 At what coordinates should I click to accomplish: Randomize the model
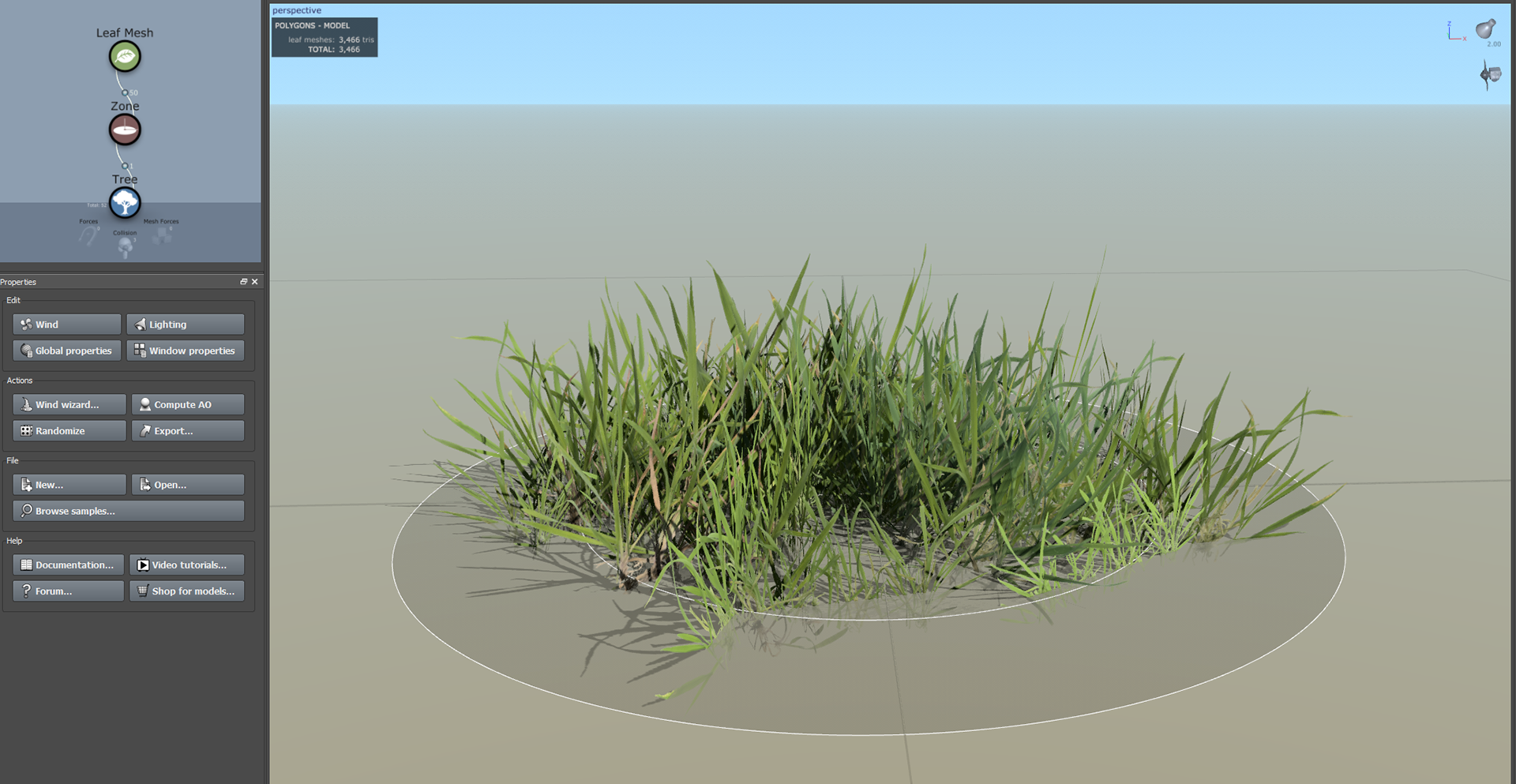[x=69, y=431]
